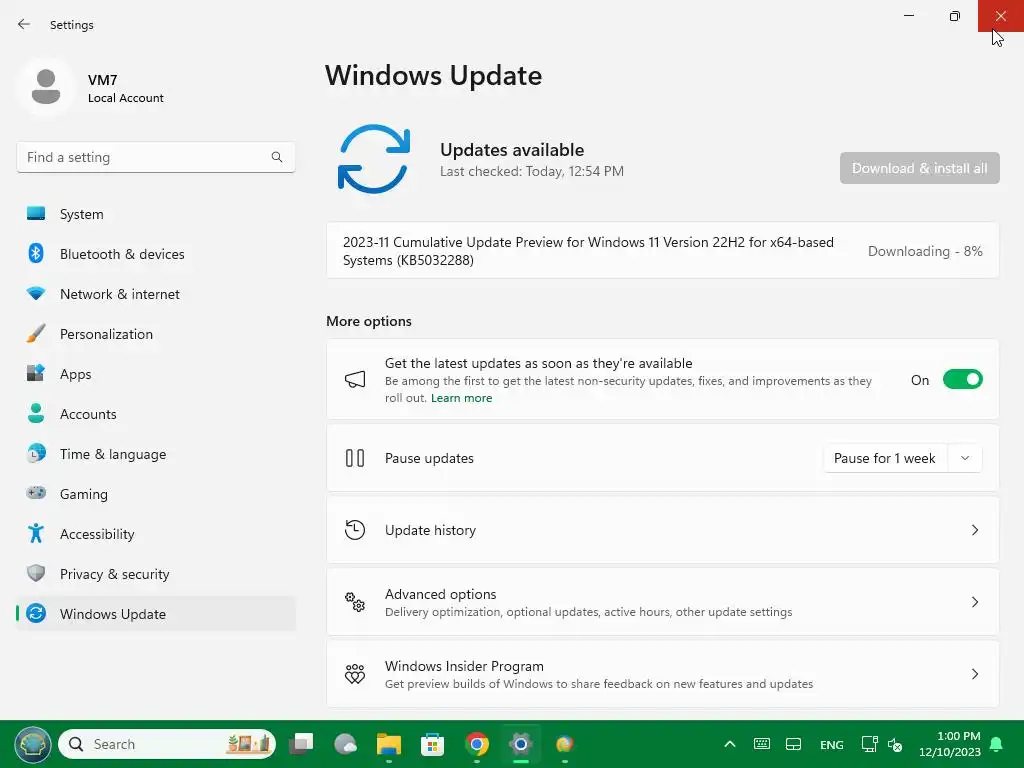Click the network display tray icon

pyautogui.click(x=869, y=744)
